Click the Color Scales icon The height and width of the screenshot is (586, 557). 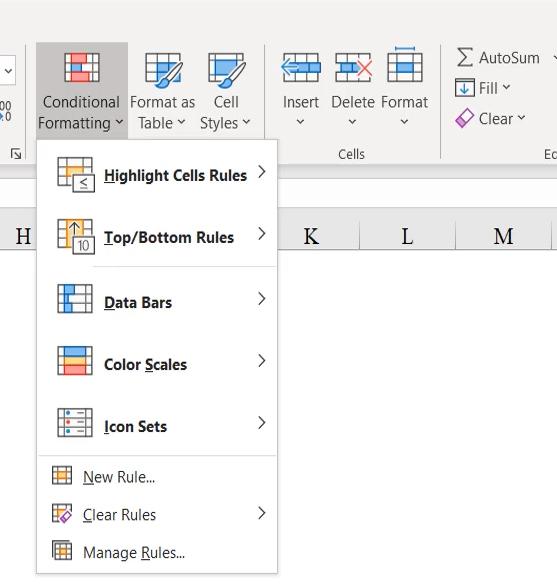pos(75,361)
